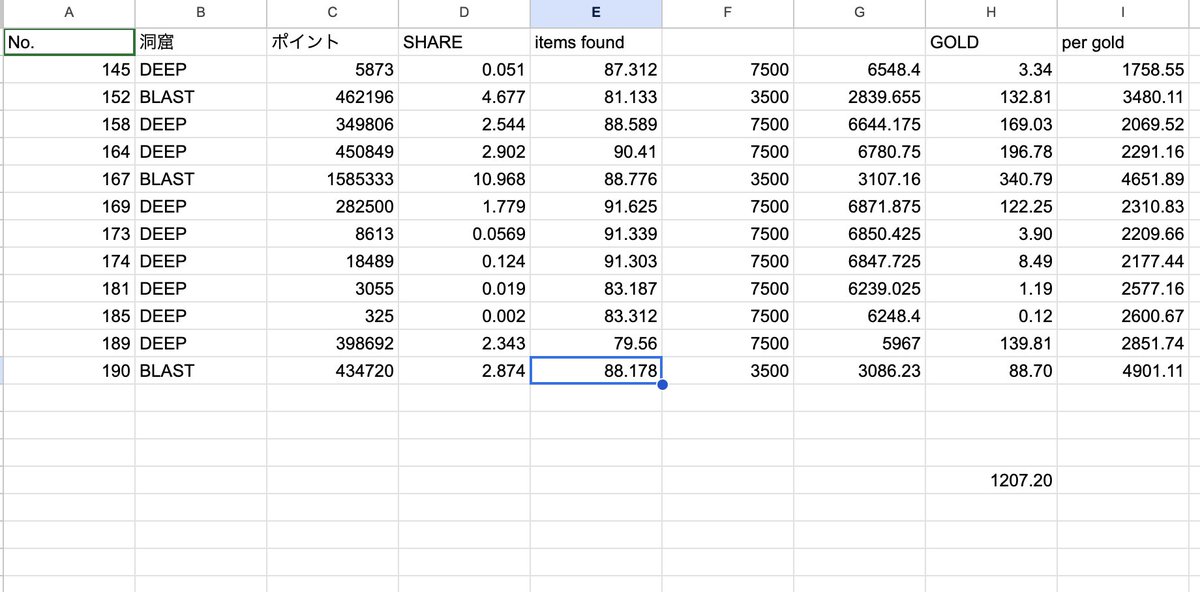This screenshot has width=1200, height=592.
Task: Select the "SHARE" header cell
Action: point(463,42)
